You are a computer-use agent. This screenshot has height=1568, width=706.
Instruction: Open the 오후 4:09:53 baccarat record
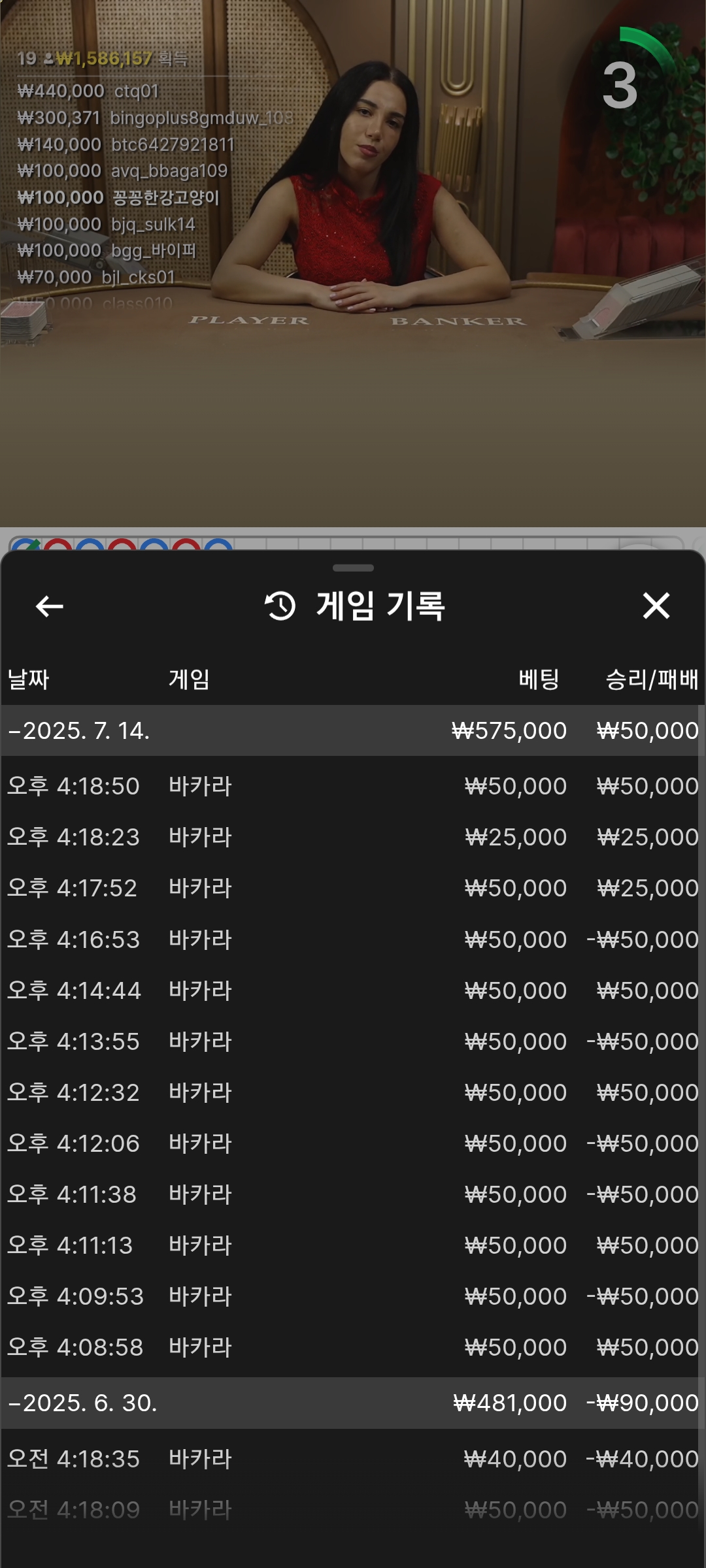353,1296
